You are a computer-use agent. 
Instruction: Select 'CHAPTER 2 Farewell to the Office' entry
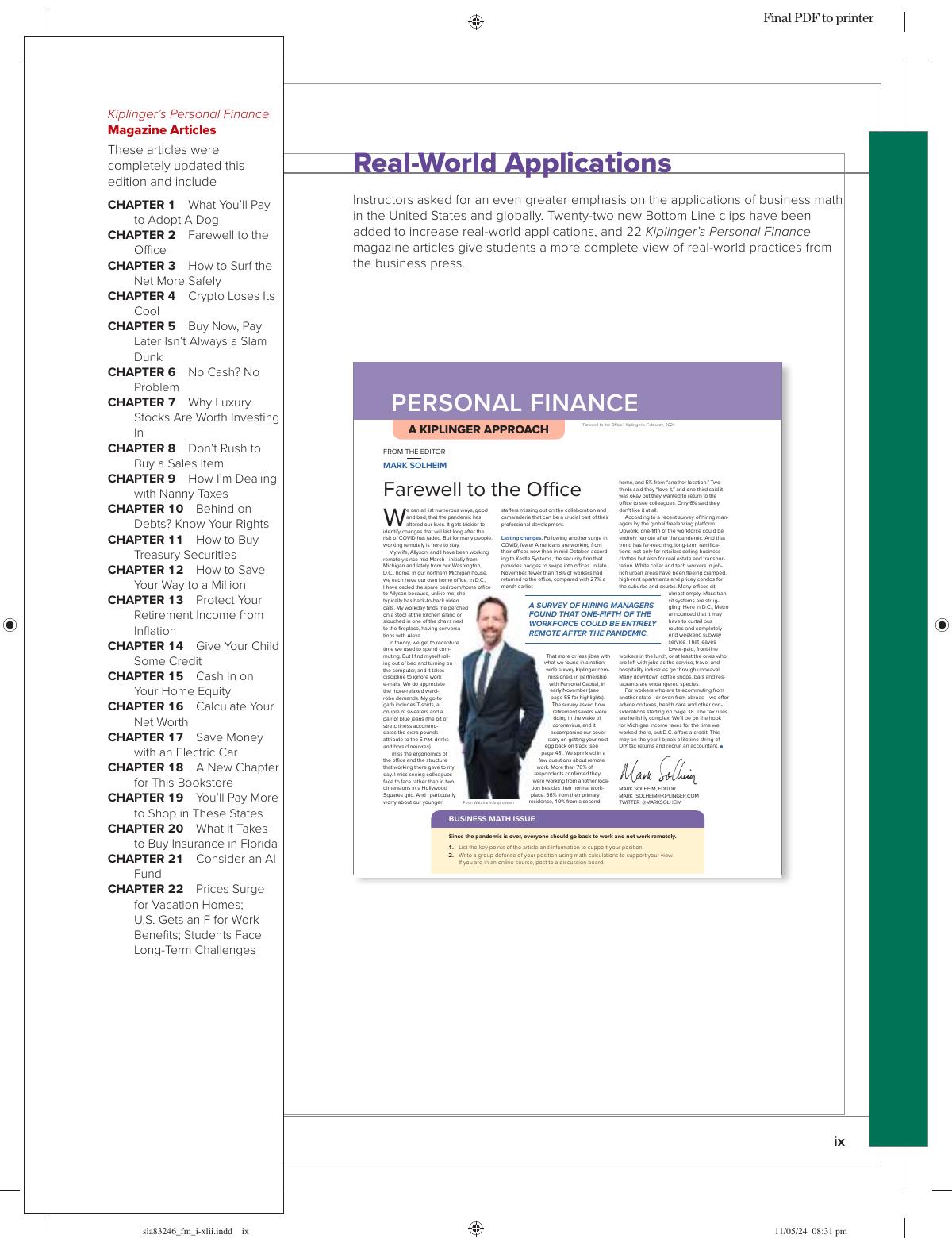[188, 242]
